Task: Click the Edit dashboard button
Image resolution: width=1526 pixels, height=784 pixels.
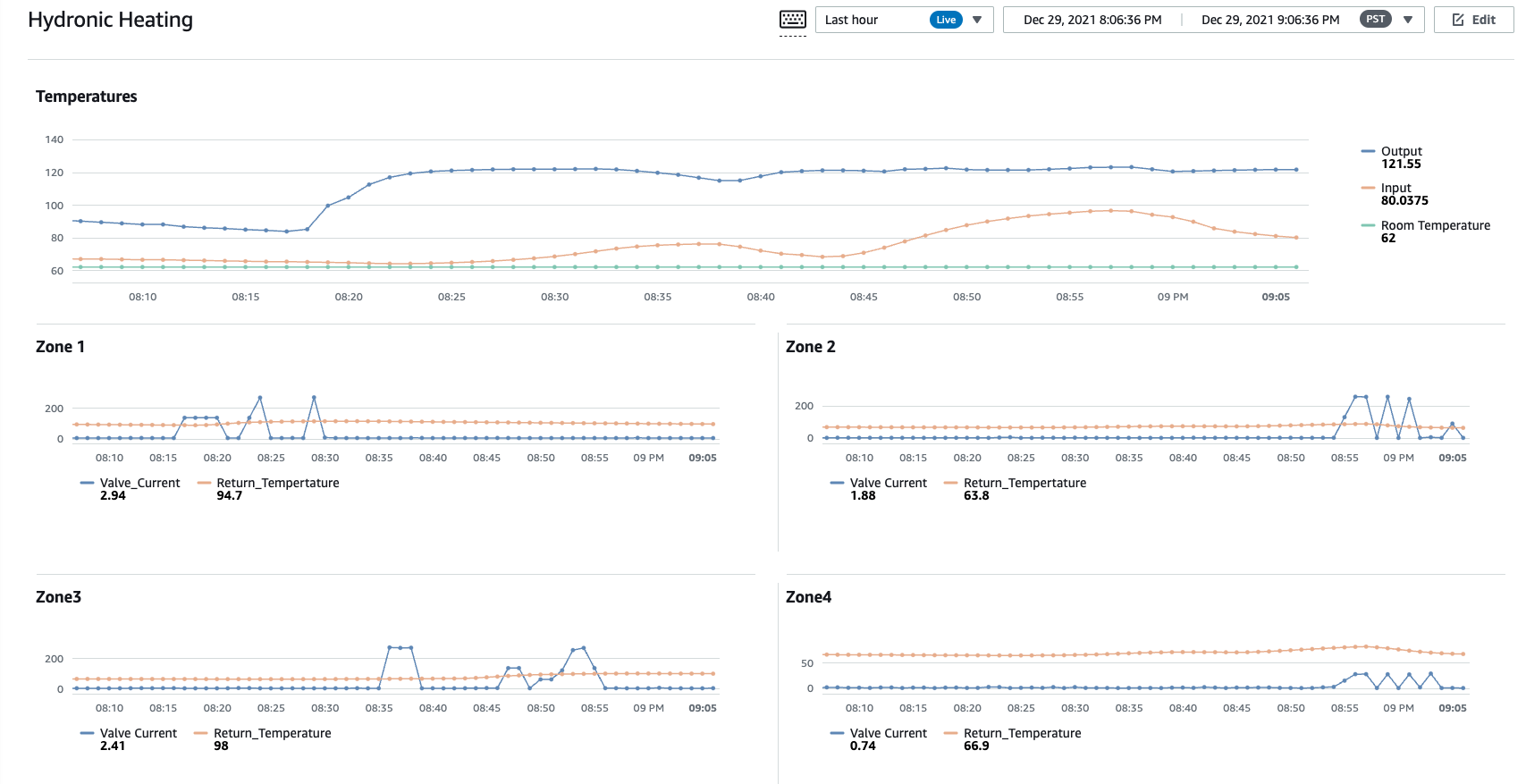Action: [1473, 20]
